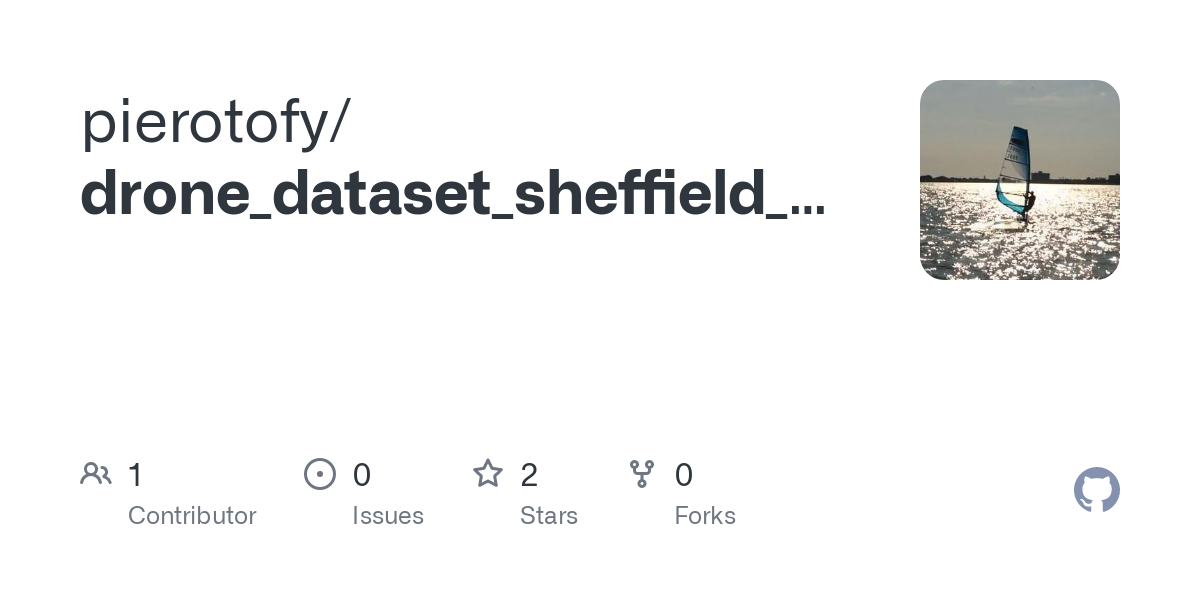Open the Contributor label
1200x600 pixels.
(192, 516)
